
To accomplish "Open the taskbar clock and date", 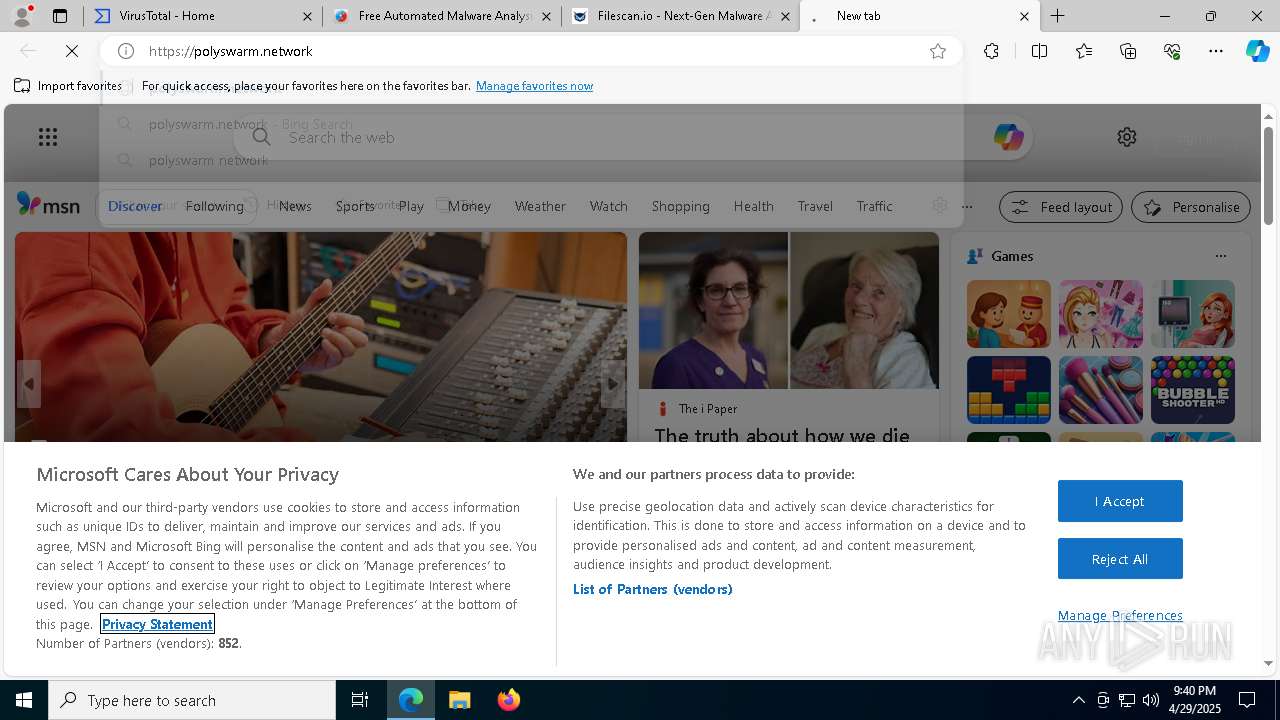I will (x=1194, y=700).
